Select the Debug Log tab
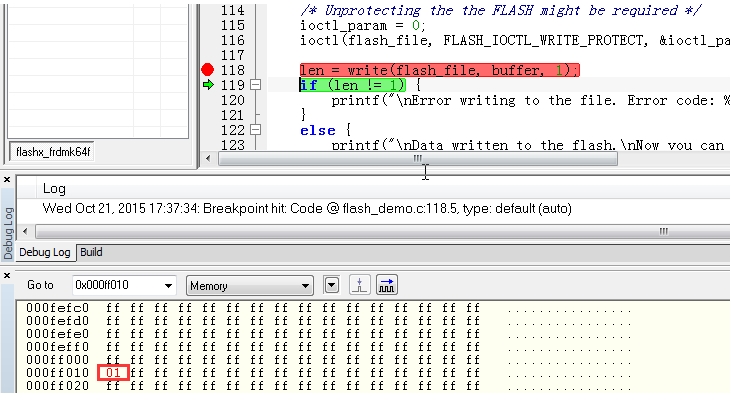731x407 pixels. click(47, 252)
